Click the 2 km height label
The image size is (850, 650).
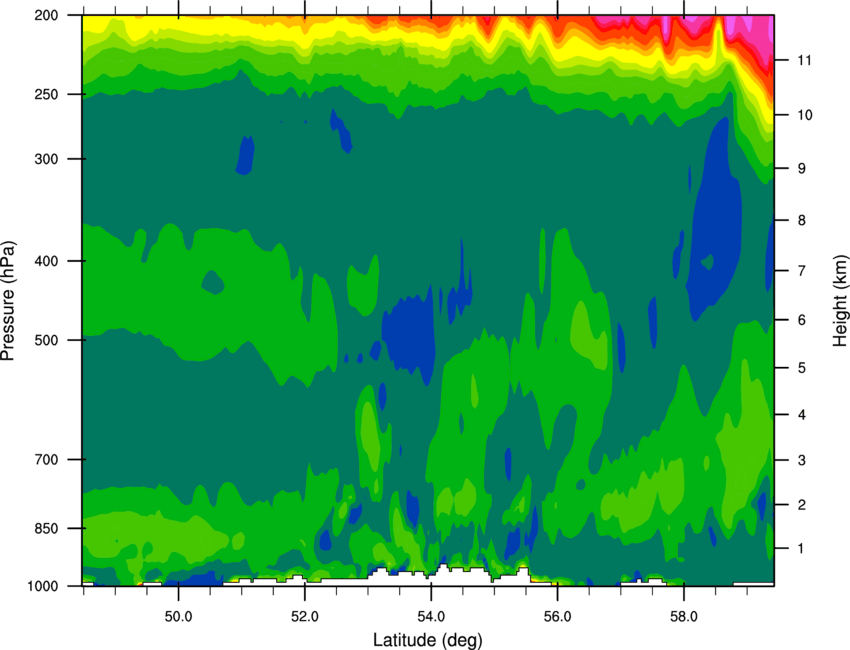click(x=802, y=505)
